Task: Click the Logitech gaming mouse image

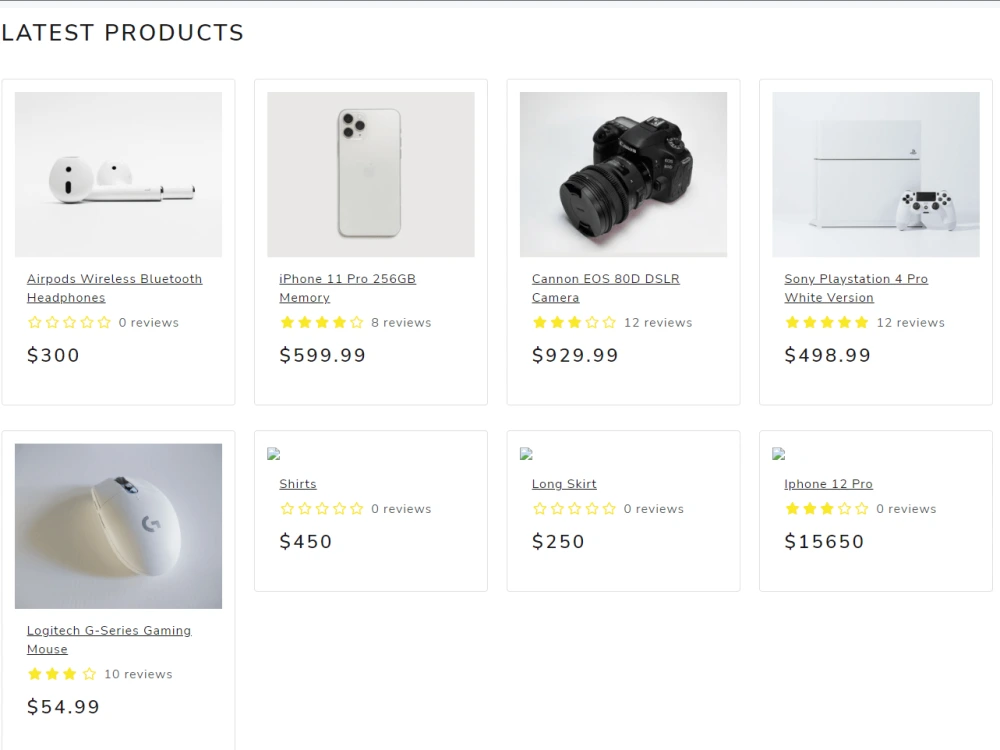Action: click(x=119, y=526)
